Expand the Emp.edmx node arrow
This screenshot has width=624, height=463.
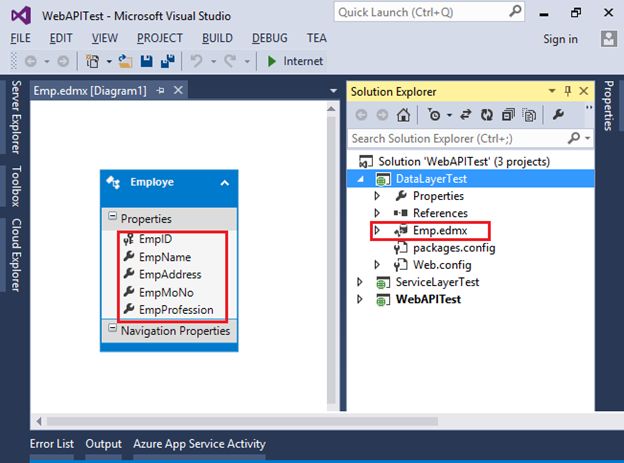(377, 230)
